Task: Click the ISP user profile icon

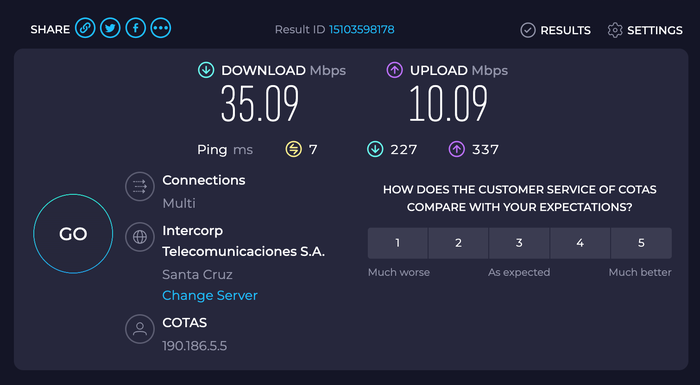Action: click(140, 329)
